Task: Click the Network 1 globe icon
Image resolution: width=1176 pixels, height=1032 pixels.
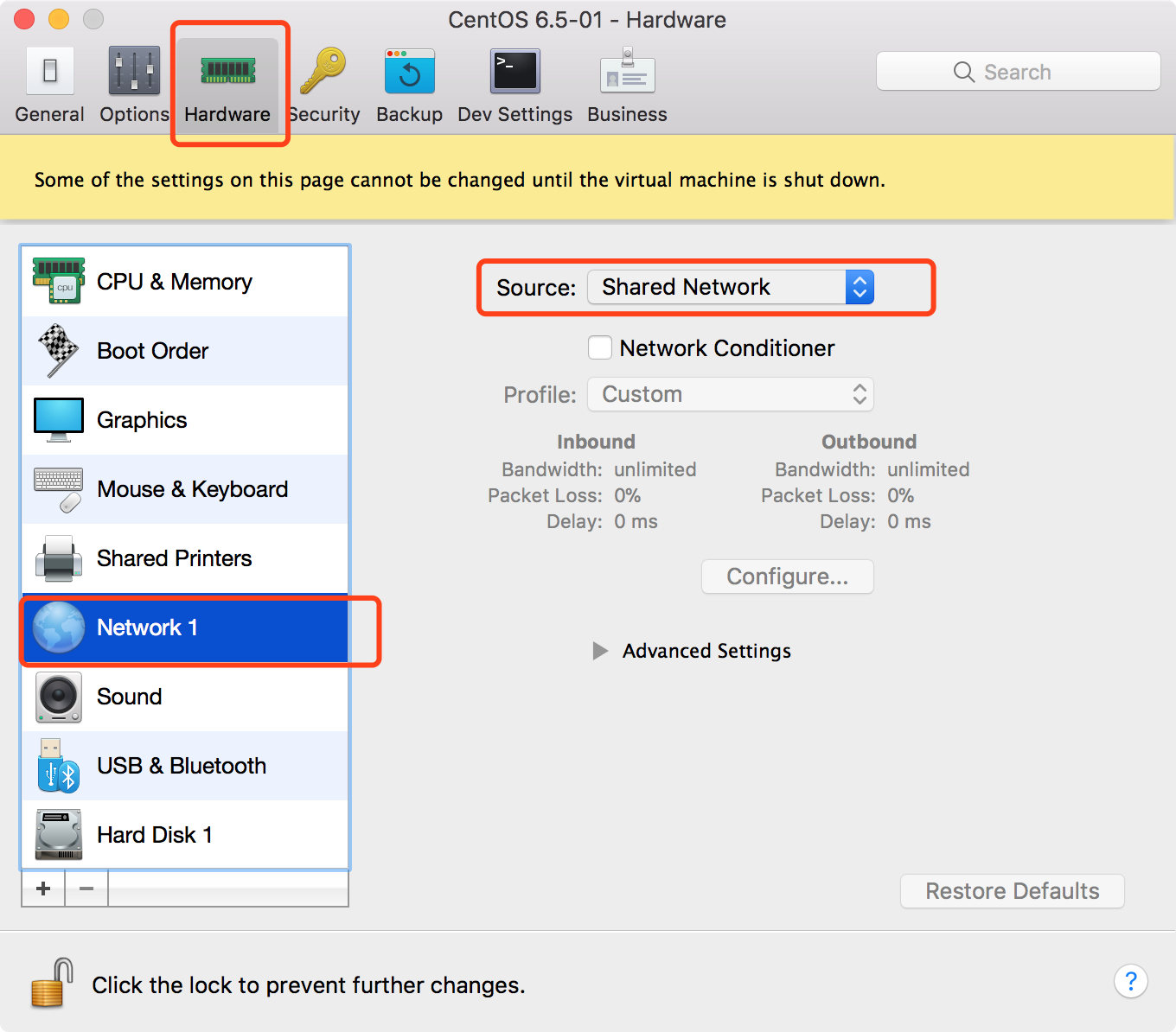Action: pyautogui.click(x=59, y=627)
